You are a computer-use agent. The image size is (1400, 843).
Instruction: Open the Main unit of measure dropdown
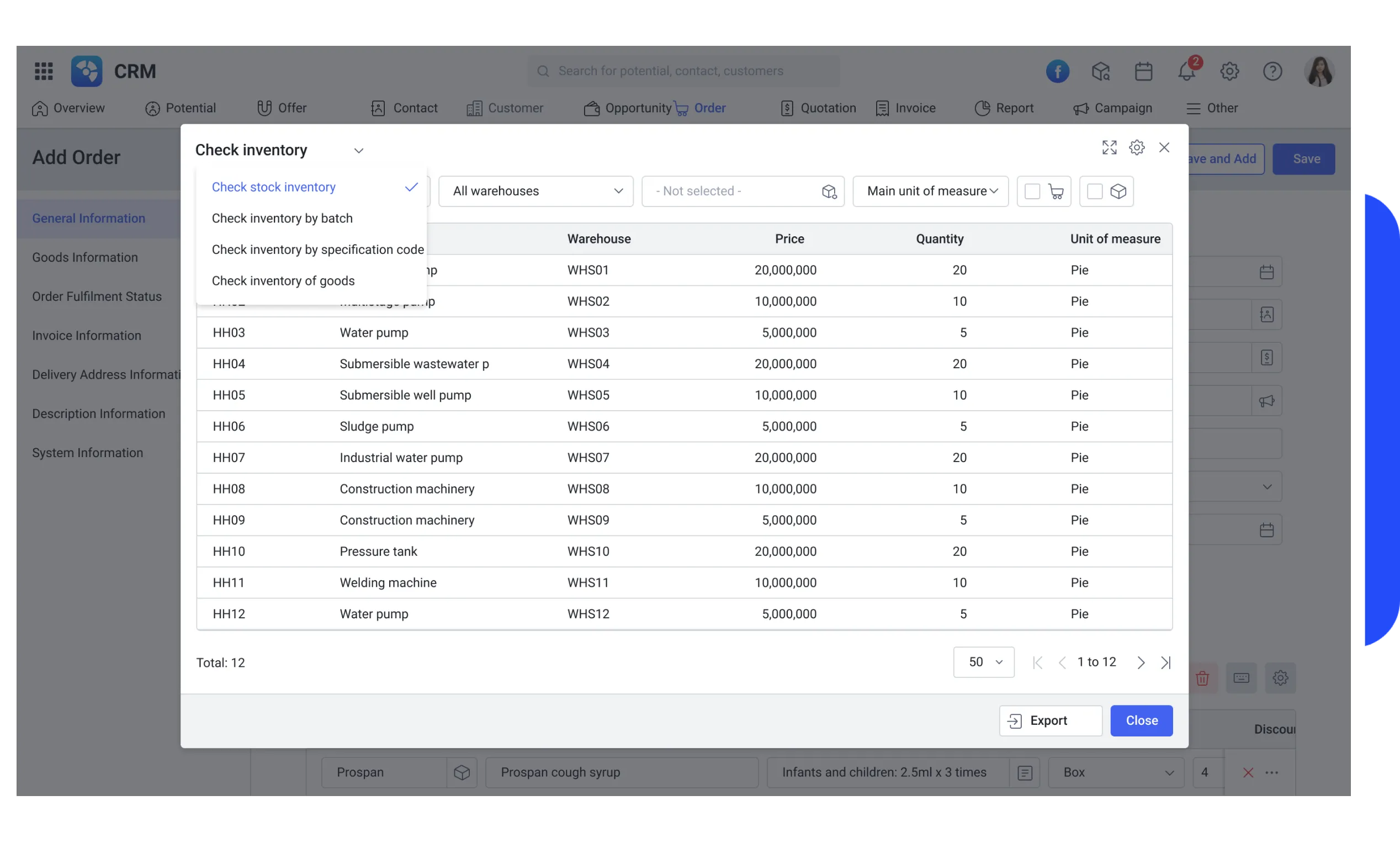[930, 191]
